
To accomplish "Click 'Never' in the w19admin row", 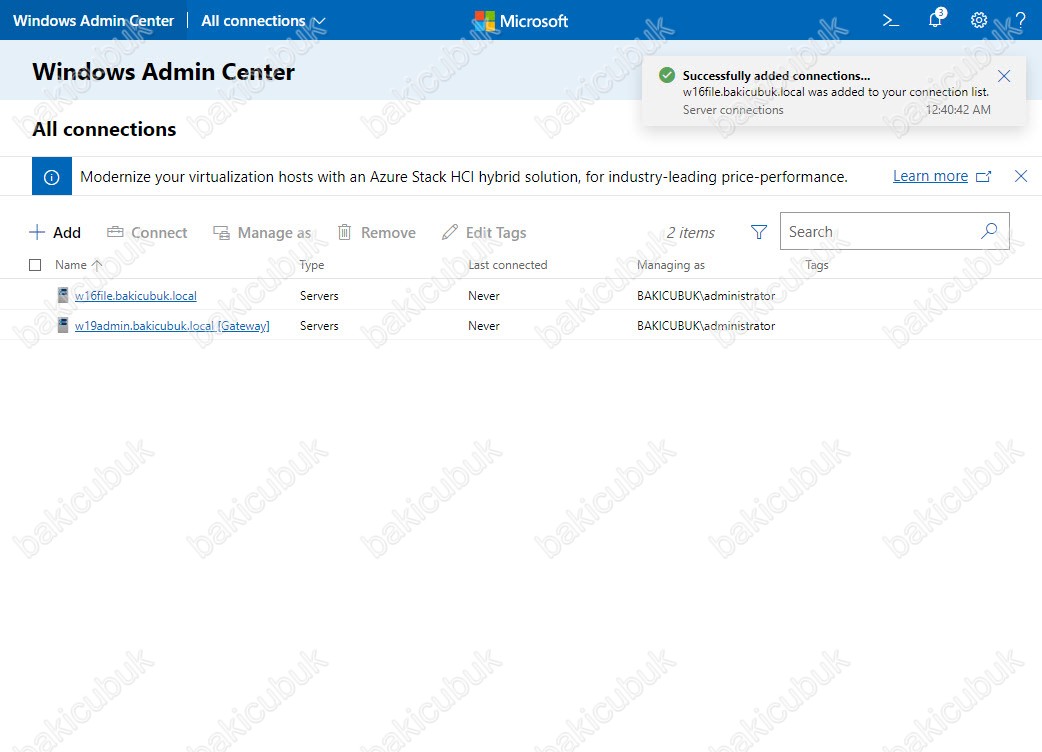I will [x=484, y=326].
